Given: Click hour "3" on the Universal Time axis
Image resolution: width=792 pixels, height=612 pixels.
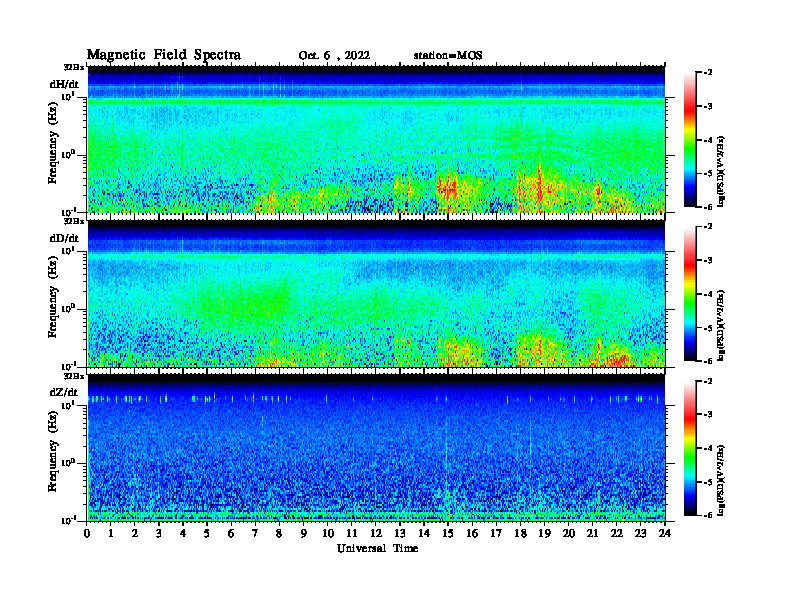Looking at the screenshot, I should (x=159, y=534).
